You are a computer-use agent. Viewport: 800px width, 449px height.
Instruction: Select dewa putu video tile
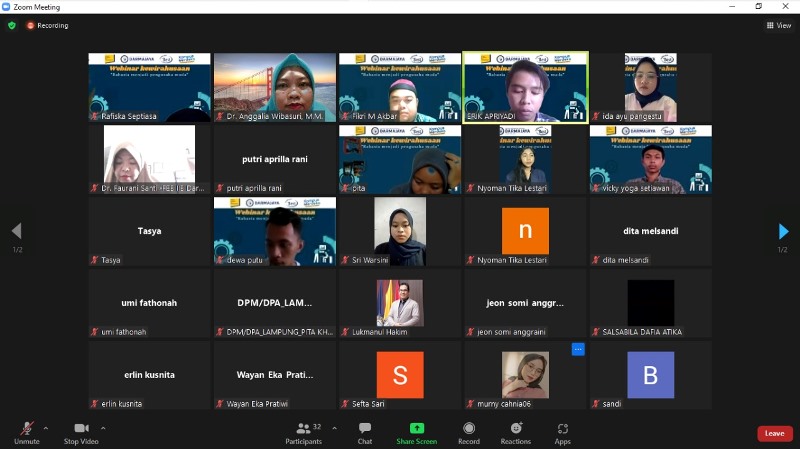tap(275, 231)
